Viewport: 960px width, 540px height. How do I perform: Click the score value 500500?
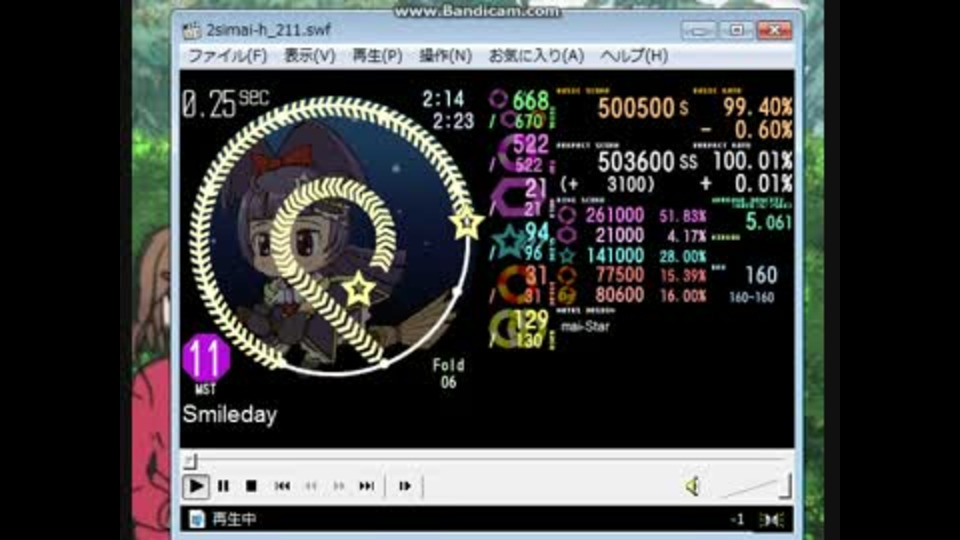coord(636,108)
